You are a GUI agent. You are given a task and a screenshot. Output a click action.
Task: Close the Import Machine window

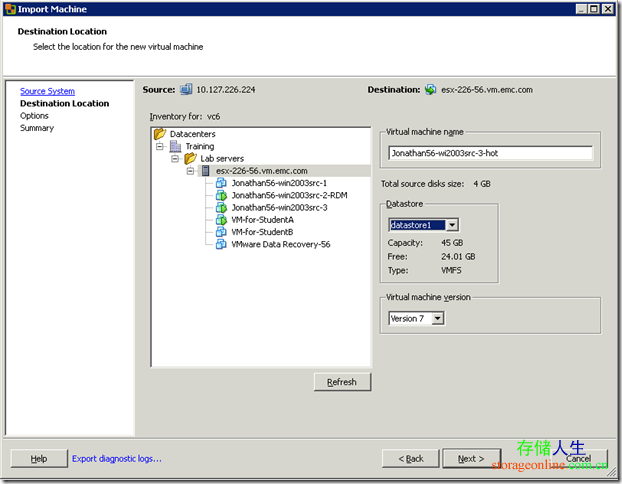(x=608, y=9)
